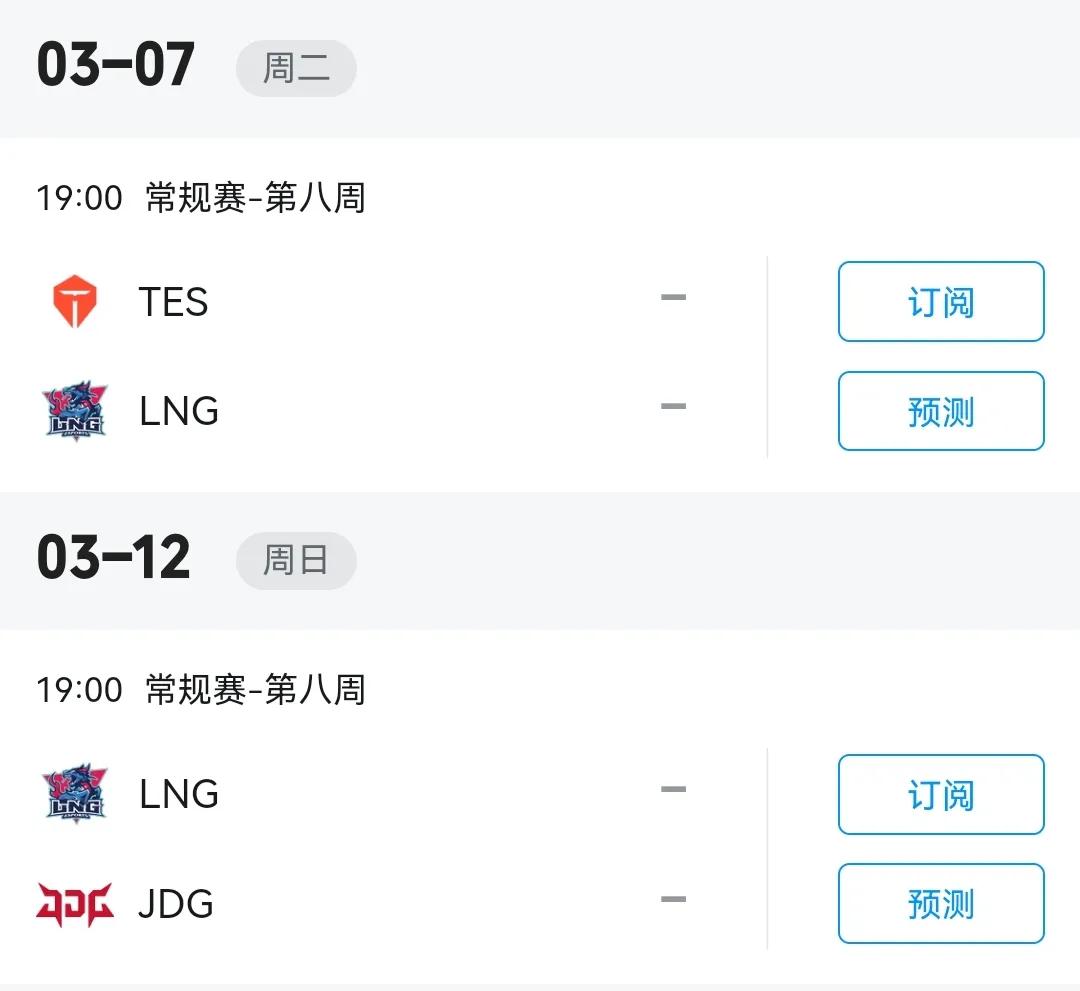Tap the 周日 weekday badge
The width and height of the screenshot is (1080, 991).
click(296, 560)
